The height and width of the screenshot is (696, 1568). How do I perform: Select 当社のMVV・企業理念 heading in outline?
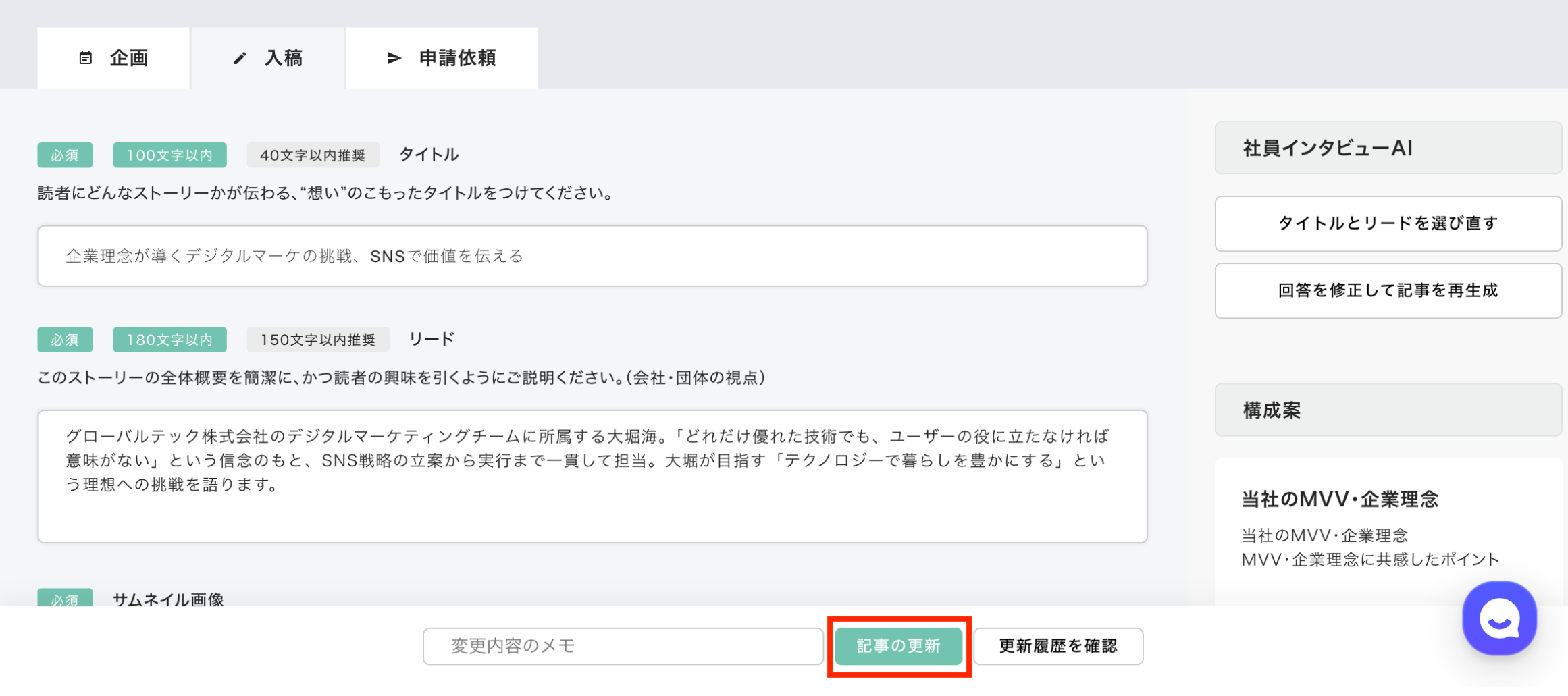pos(1340,499)
